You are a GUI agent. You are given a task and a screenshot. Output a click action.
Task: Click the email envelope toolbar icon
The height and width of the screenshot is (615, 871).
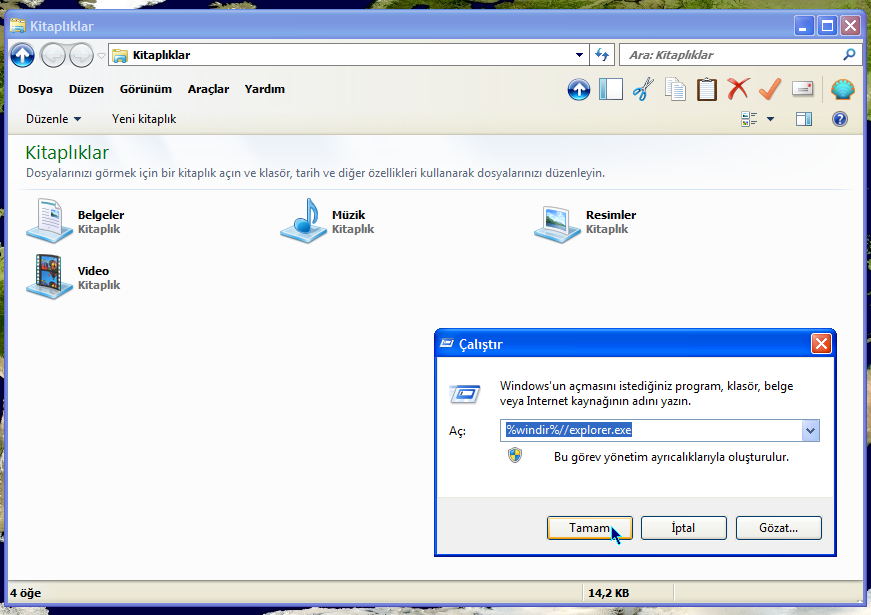(802, 89)
